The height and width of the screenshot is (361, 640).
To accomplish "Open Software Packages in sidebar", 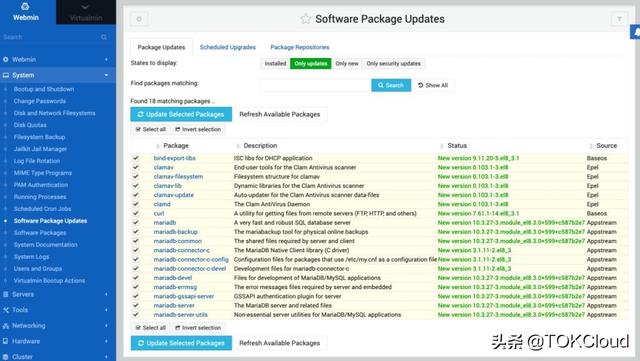I will (x=40, y=233).
